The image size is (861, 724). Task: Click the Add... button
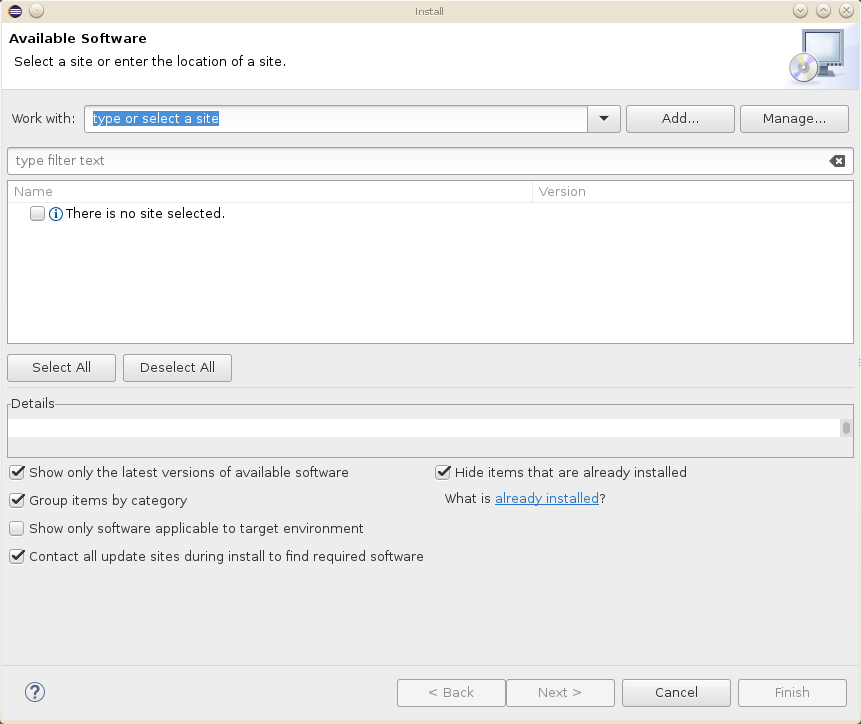pyautogui.click(x=680, y=118)
